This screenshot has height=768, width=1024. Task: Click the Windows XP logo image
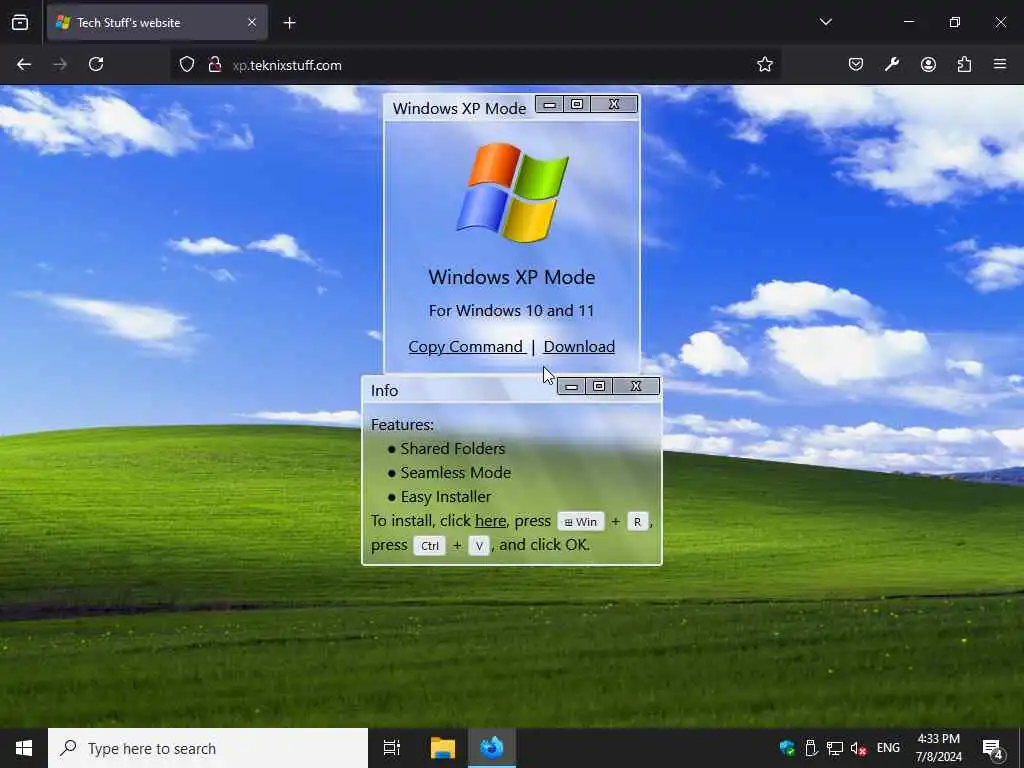coord(513,192)
